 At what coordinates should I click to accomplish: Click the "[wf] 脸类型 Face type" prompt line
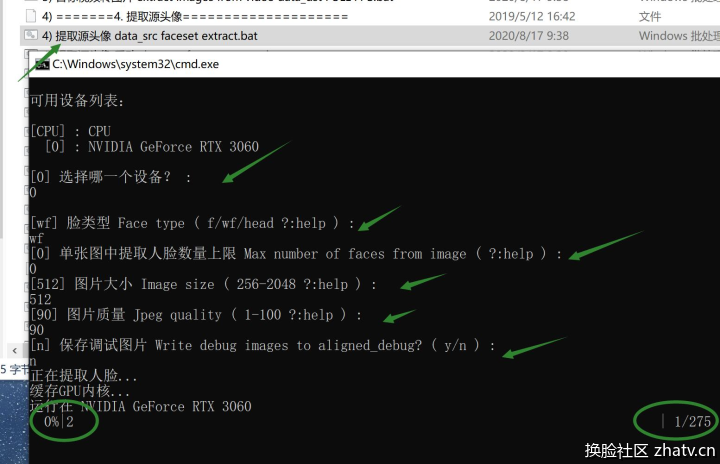click(x=192, y=223)
